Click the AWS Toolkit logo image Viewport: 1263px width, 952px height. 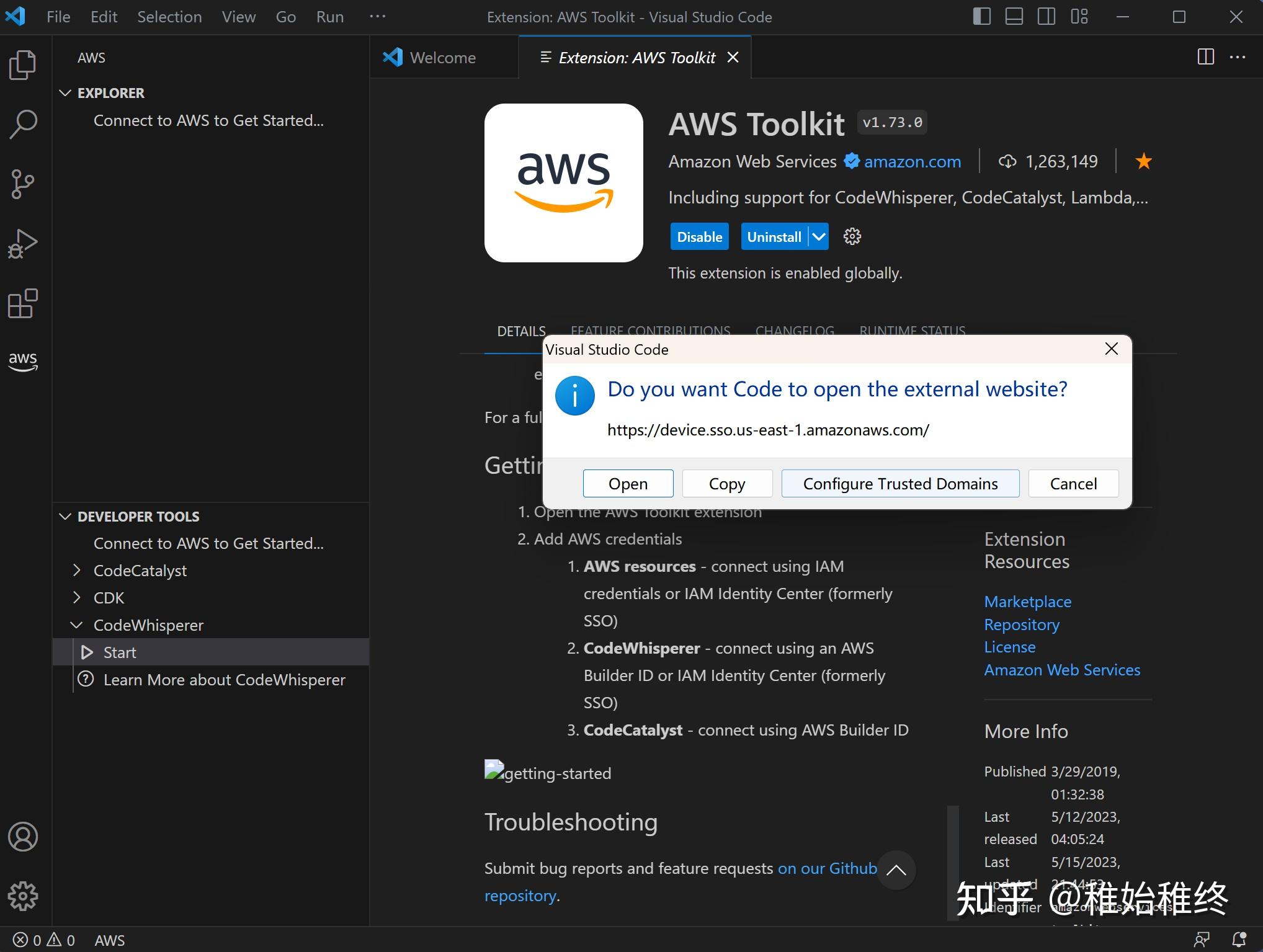(x=563, y=183)
